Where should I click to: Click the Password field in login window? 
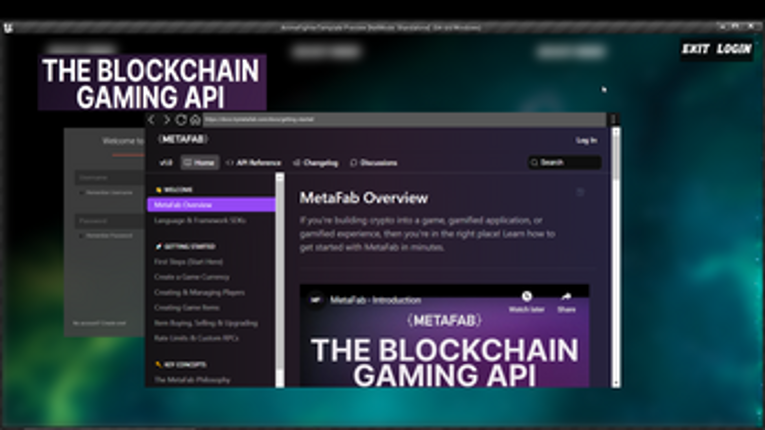(110, 221)
